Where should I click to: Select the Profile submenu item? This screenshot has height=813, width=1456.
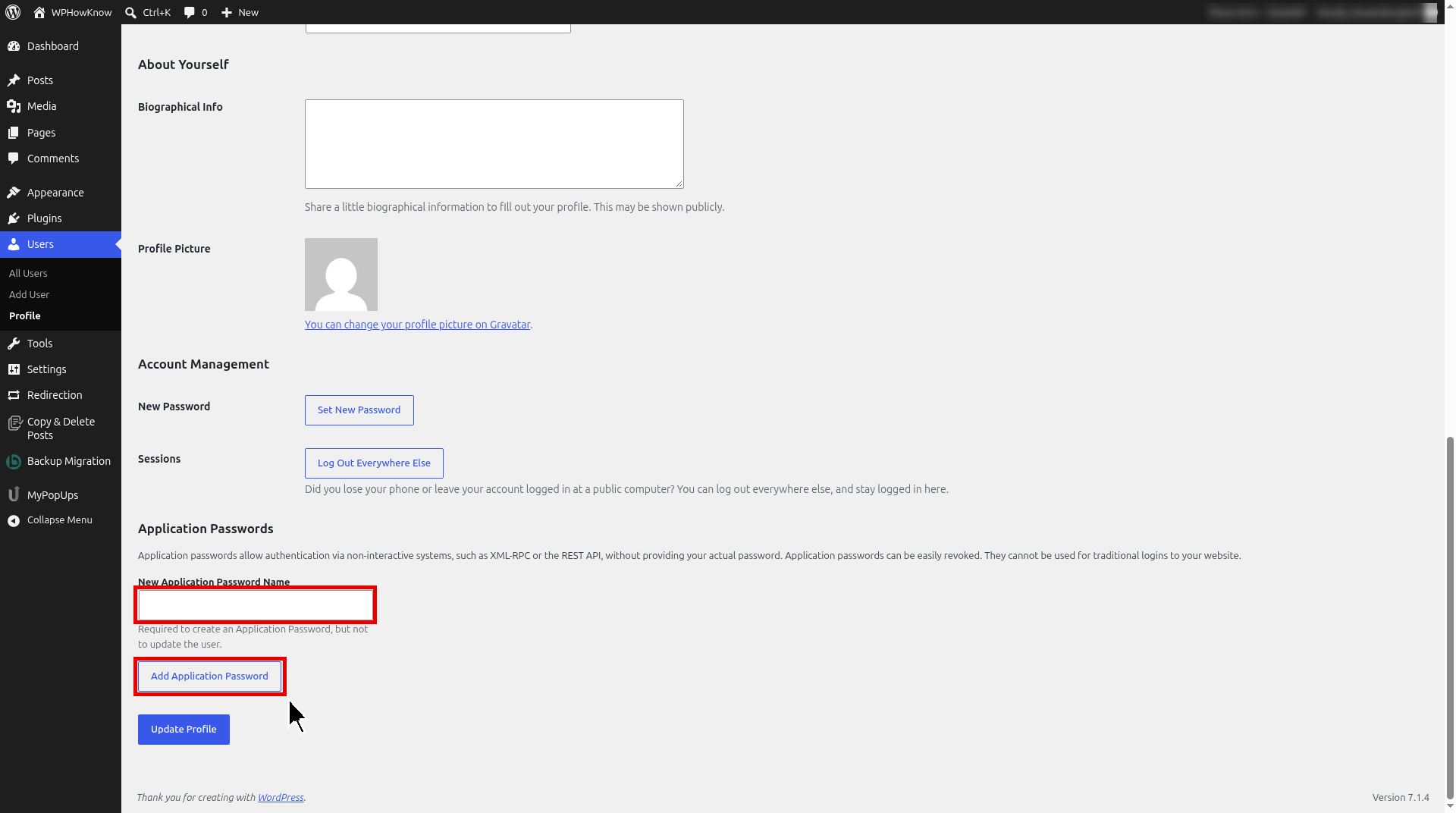point(25,315)
